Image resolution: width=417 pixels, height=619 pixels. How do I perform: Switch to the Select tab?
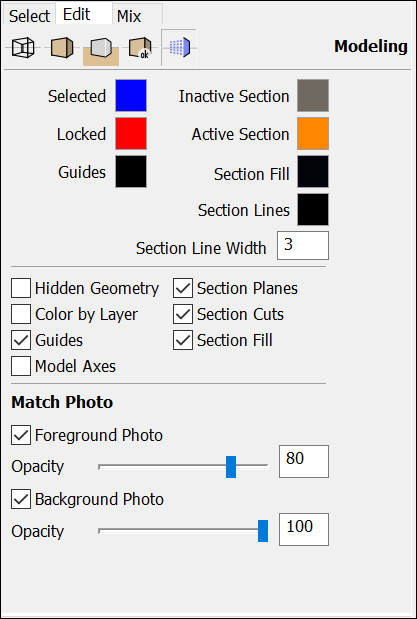[x=29, y=16]
